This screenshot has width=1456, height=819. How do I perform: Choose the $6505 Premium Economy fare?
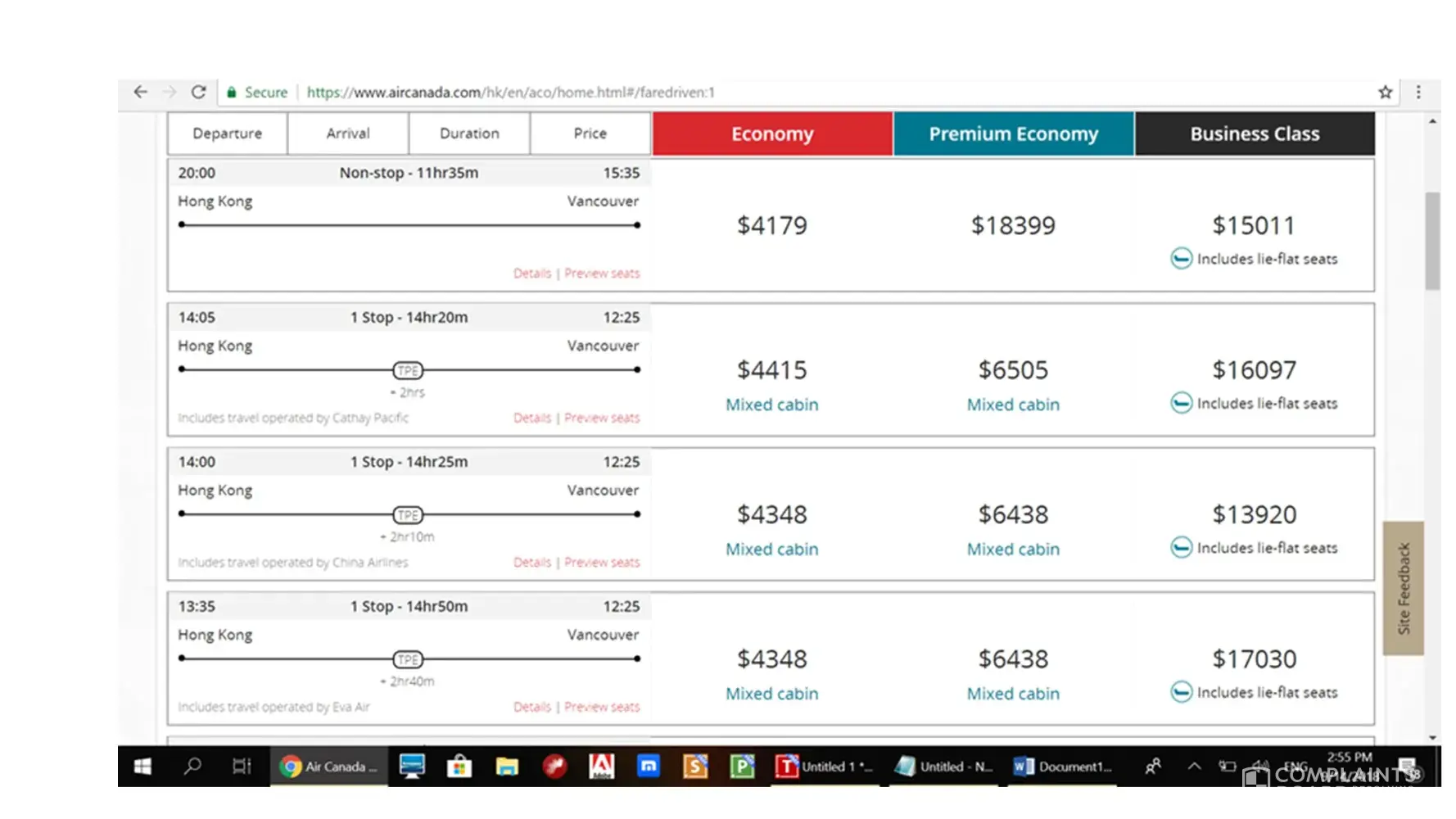[x=1014, y=370]
